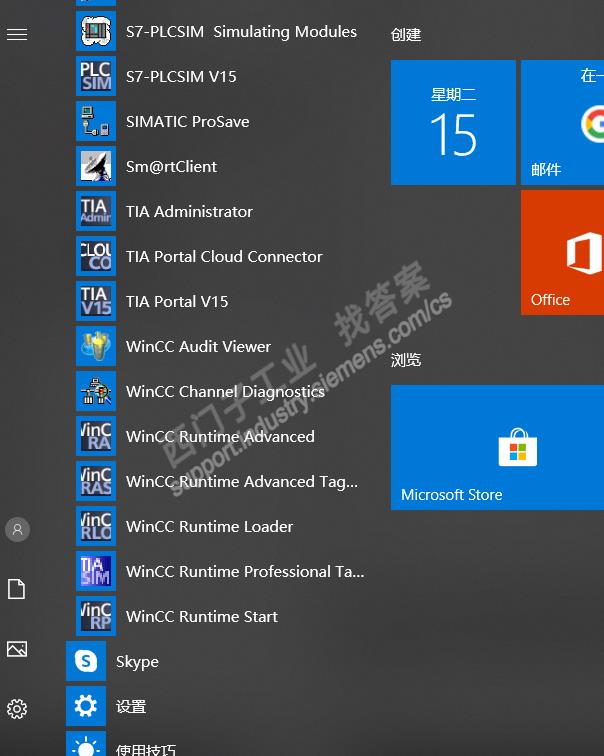The width and height of the screenshot is (604, 756).
Task: Click the WinCC Runtime Advanced icon
Action: pos(96,436)
